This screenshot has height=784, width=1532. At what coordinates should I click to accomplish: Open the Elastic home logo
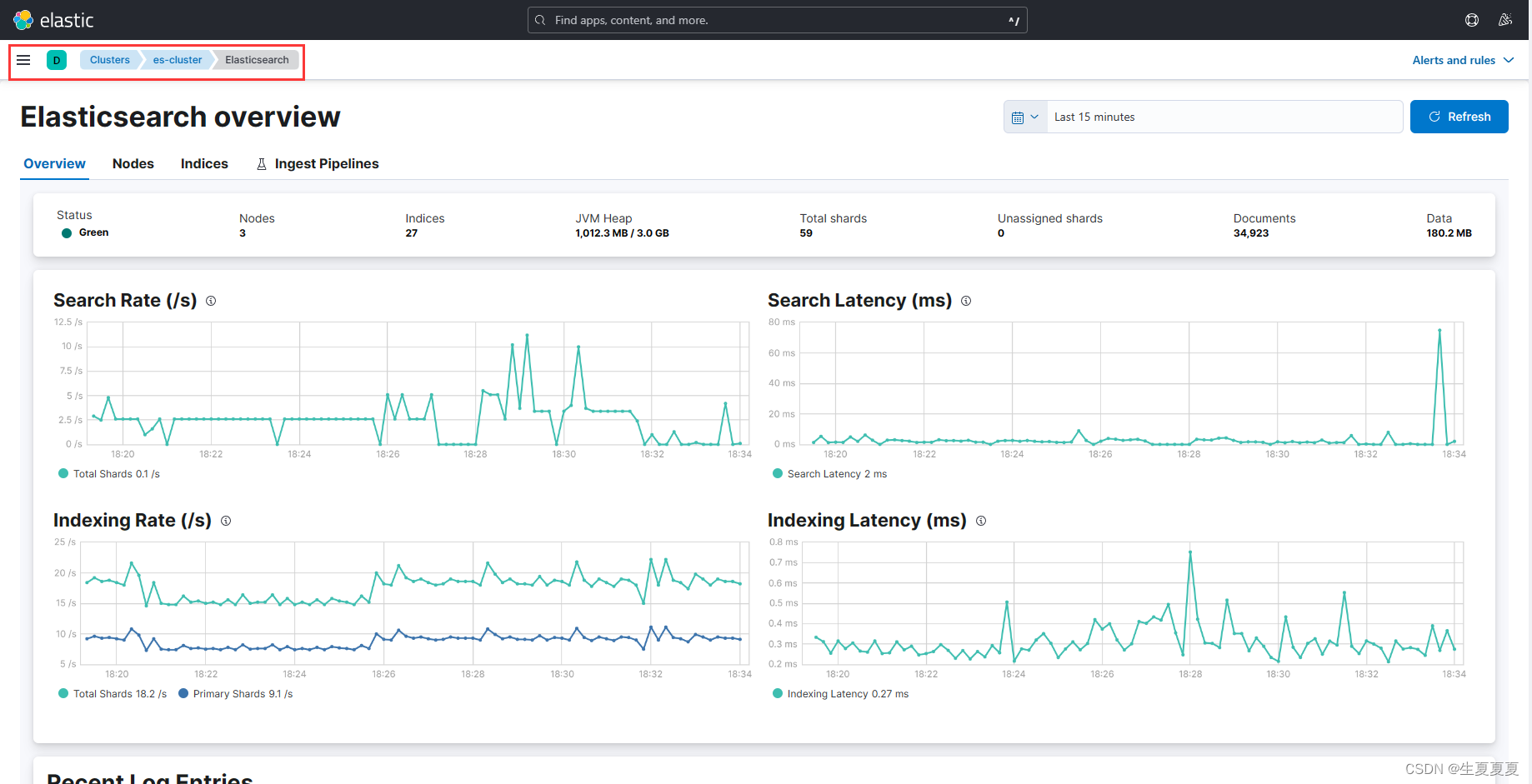(x=53, y=20)
